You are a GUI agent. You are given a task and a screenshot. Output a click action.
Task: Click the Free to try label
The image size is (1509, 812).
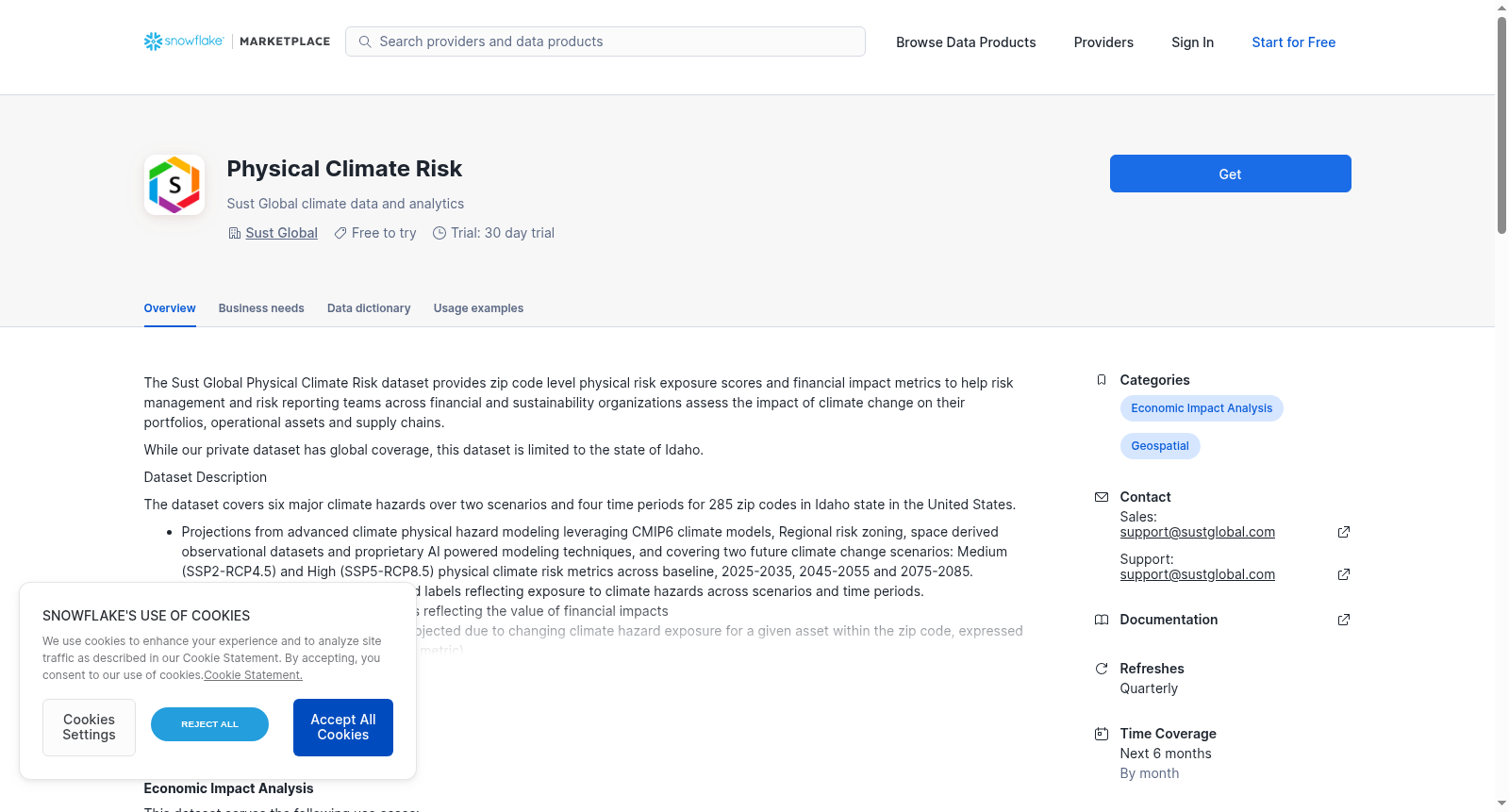click(384, 233)
